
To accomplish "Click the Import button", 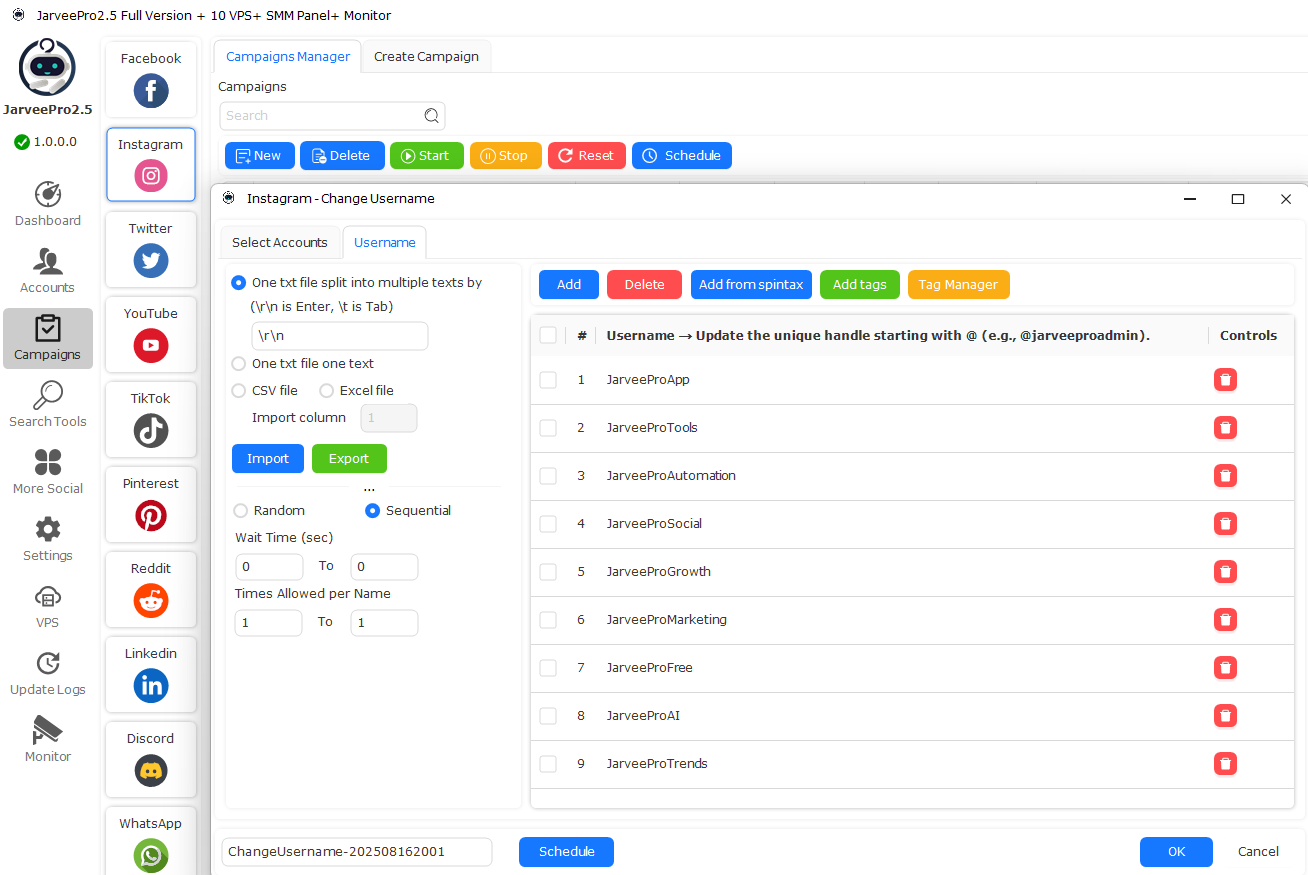I will [x=268, y=459].
